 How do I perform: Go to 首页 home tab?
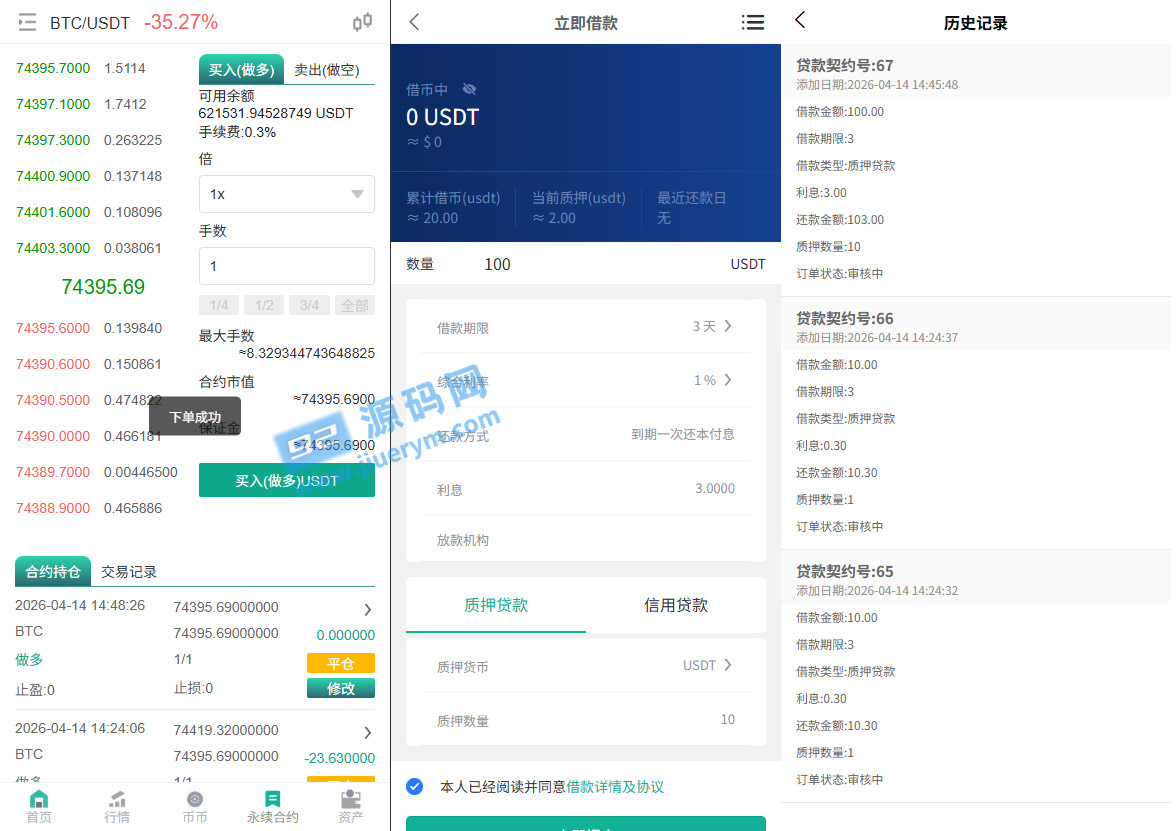point(39,807)
